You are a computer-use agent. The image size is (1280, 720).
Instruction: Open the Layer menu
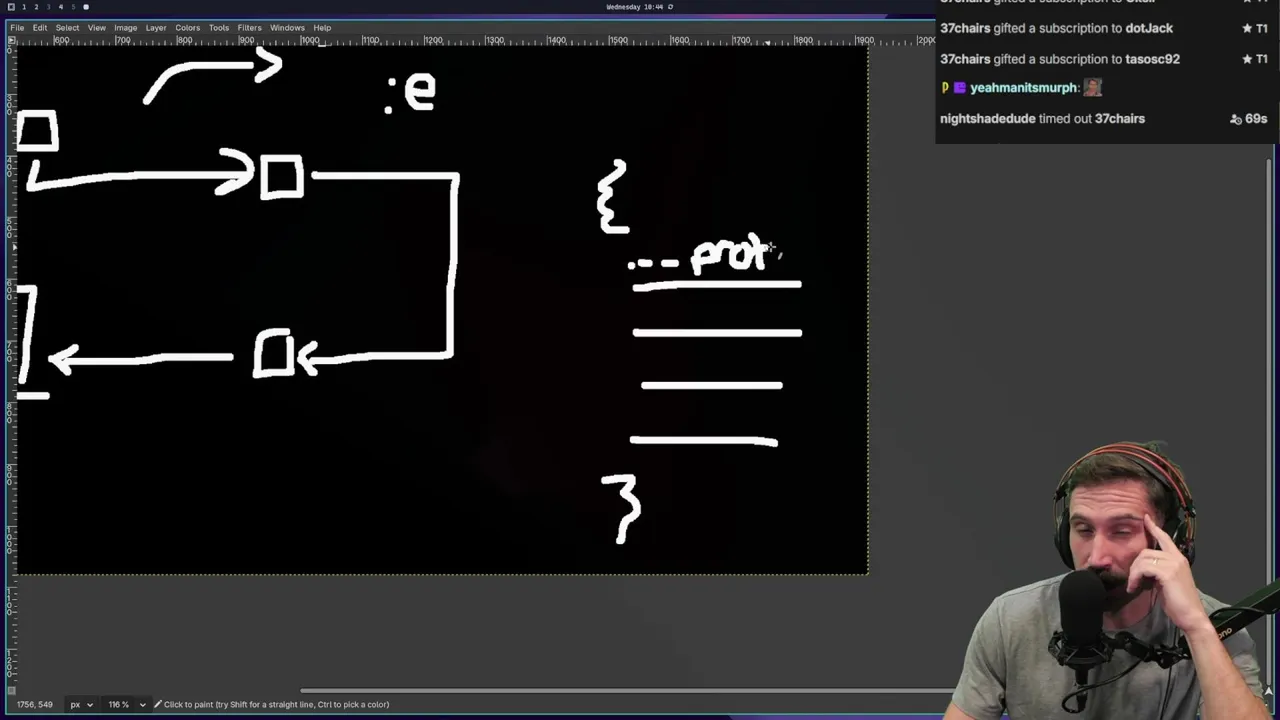point(156,28)
